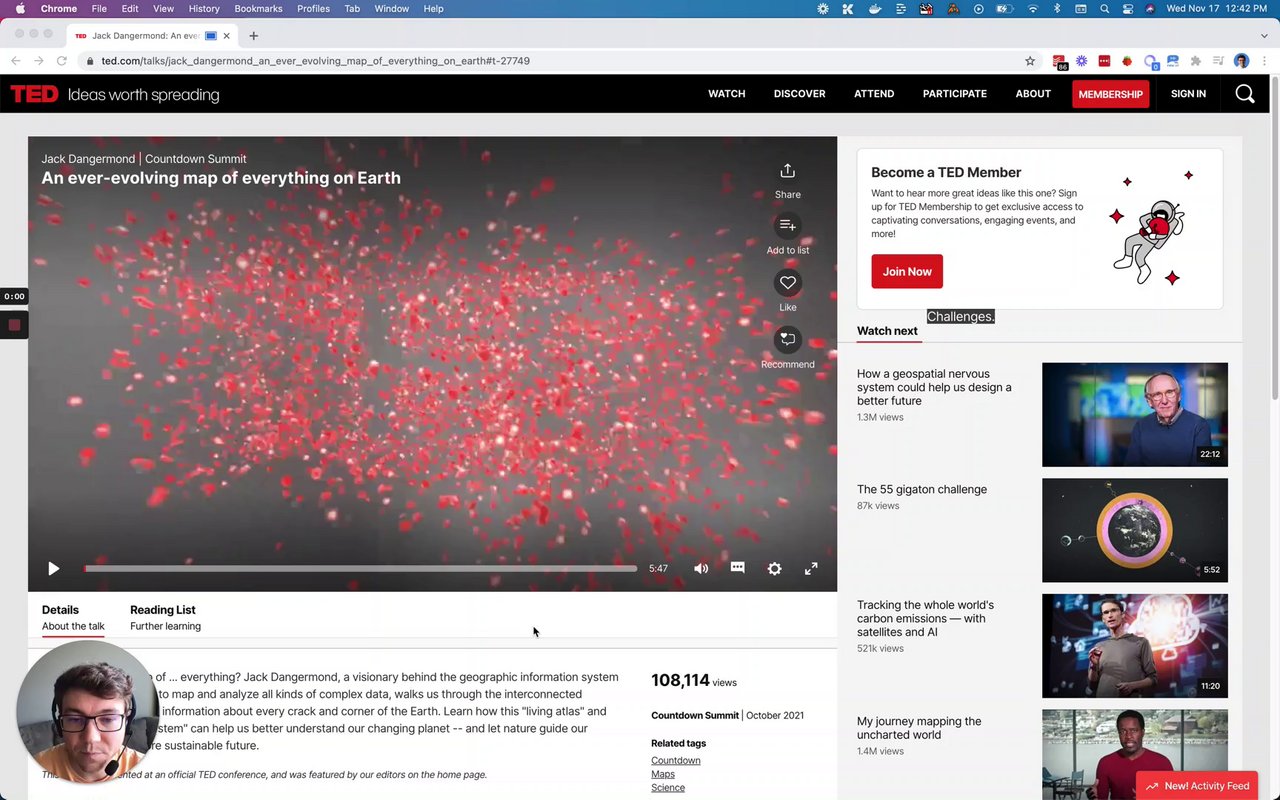Click the Recommend icon

(x=787, y=340)
